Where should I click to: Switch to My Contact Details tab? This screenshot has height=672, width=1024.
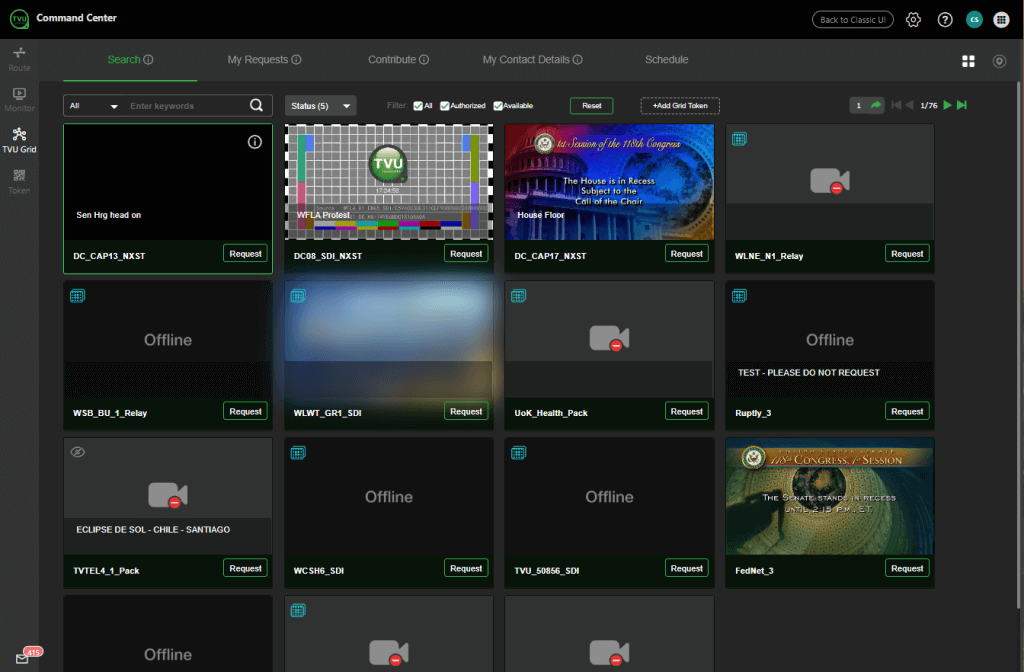tap(526, 59)
